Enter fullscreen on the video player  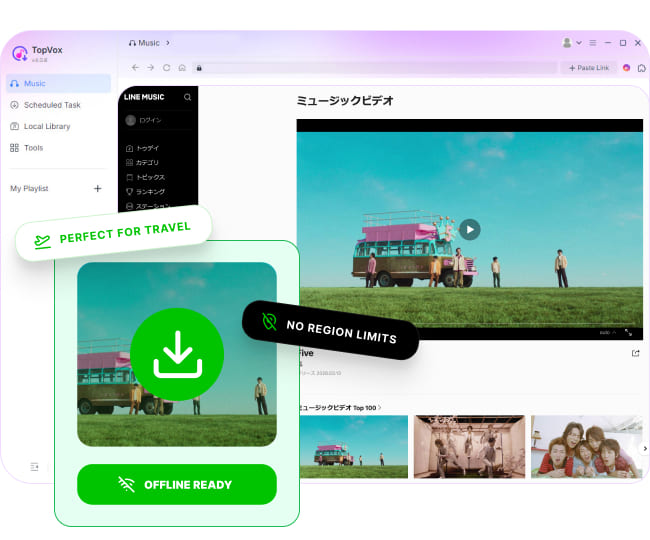628,332
